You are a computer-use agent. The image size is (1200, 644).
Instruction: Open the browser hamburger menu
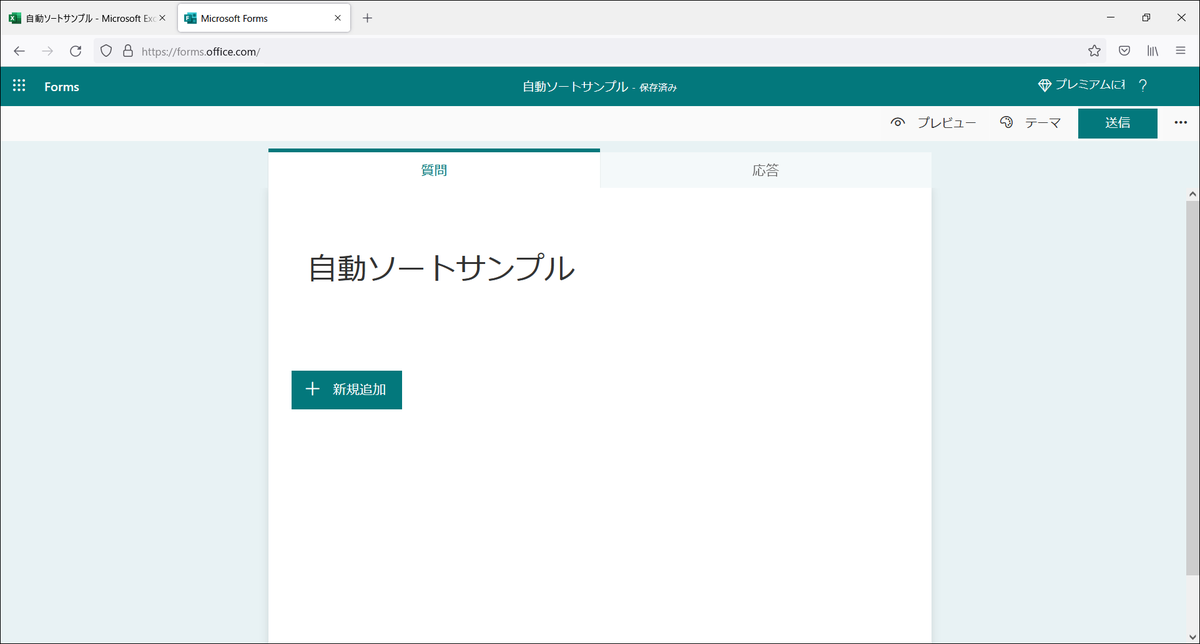click(1180, 50)
